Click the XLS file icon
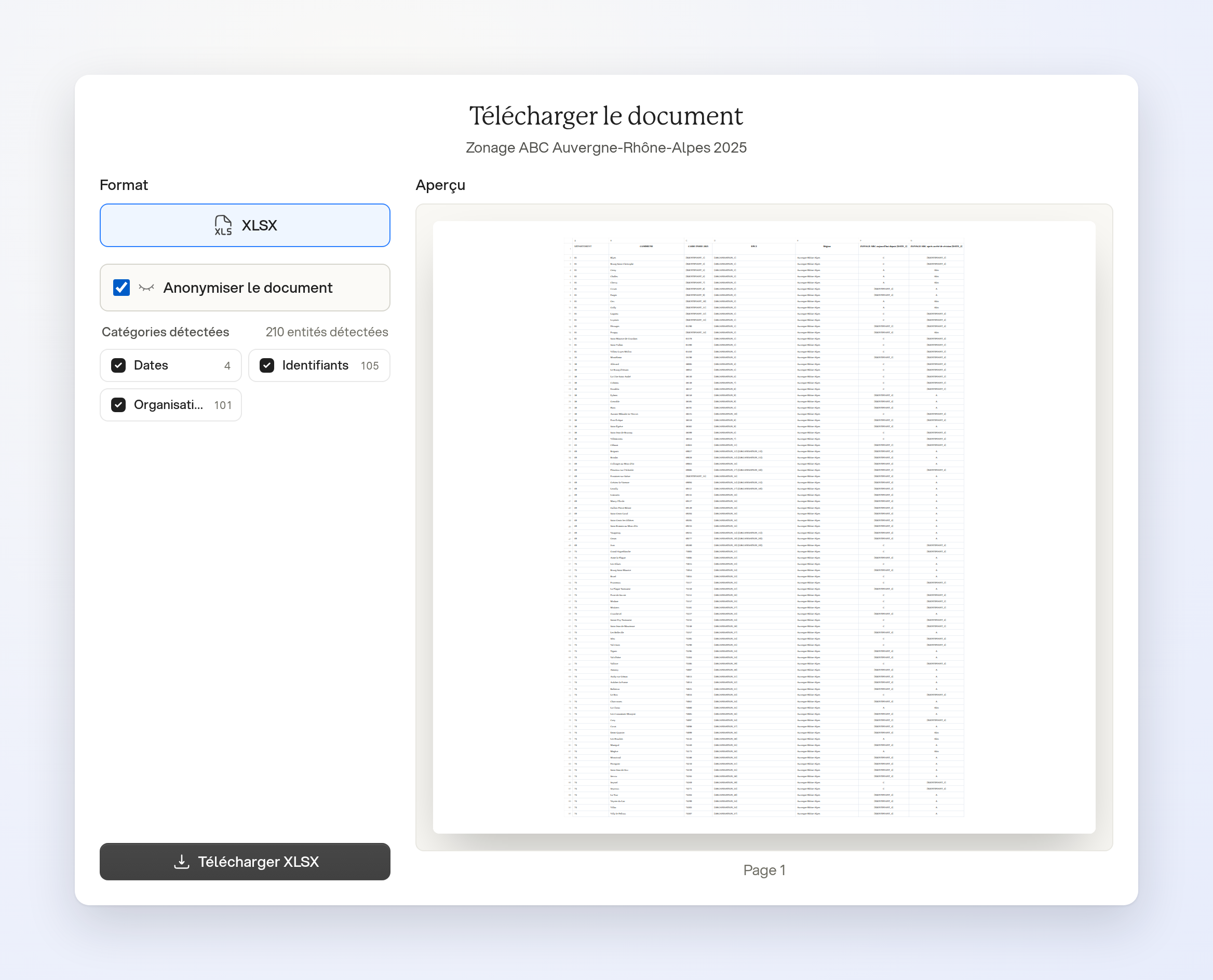 [223, 225]
